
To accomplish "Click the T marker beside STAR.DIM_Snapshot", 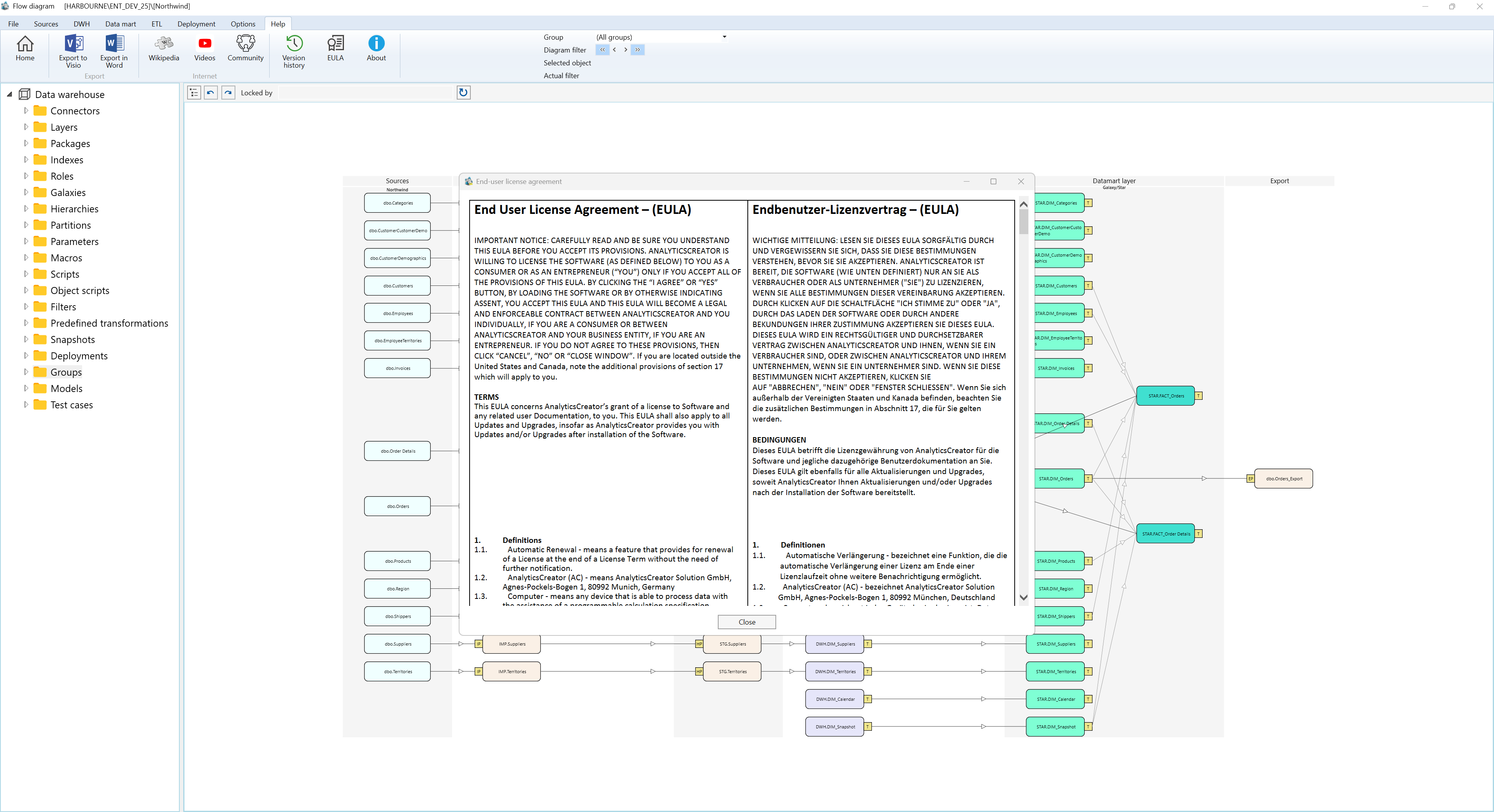I will point(1089,727).
